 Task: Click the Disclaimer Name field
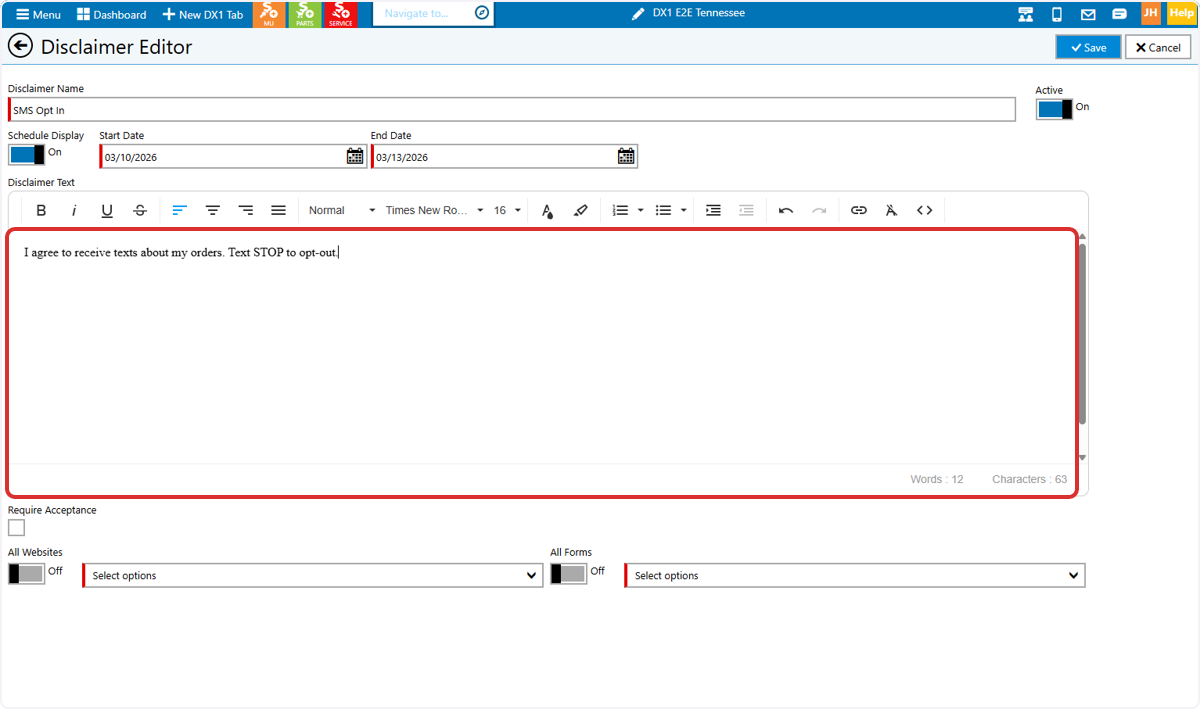tap(512, 109)
